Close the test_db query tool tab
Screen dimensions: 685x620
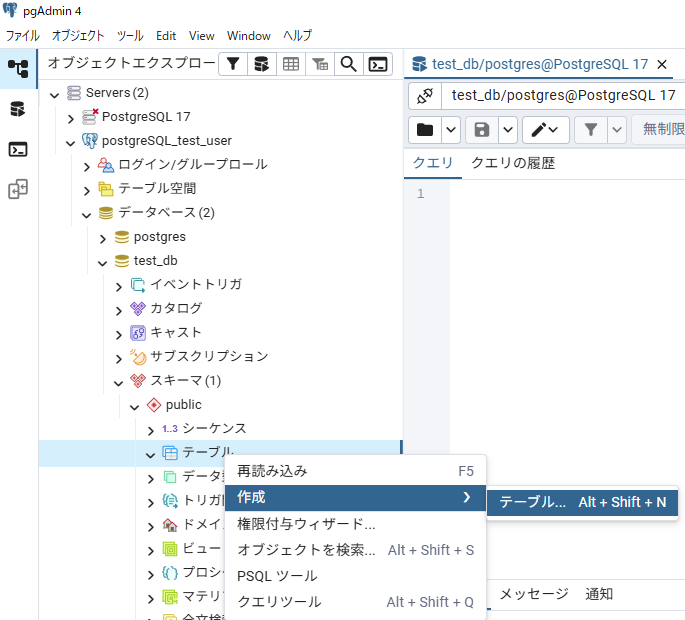(662, 65)
